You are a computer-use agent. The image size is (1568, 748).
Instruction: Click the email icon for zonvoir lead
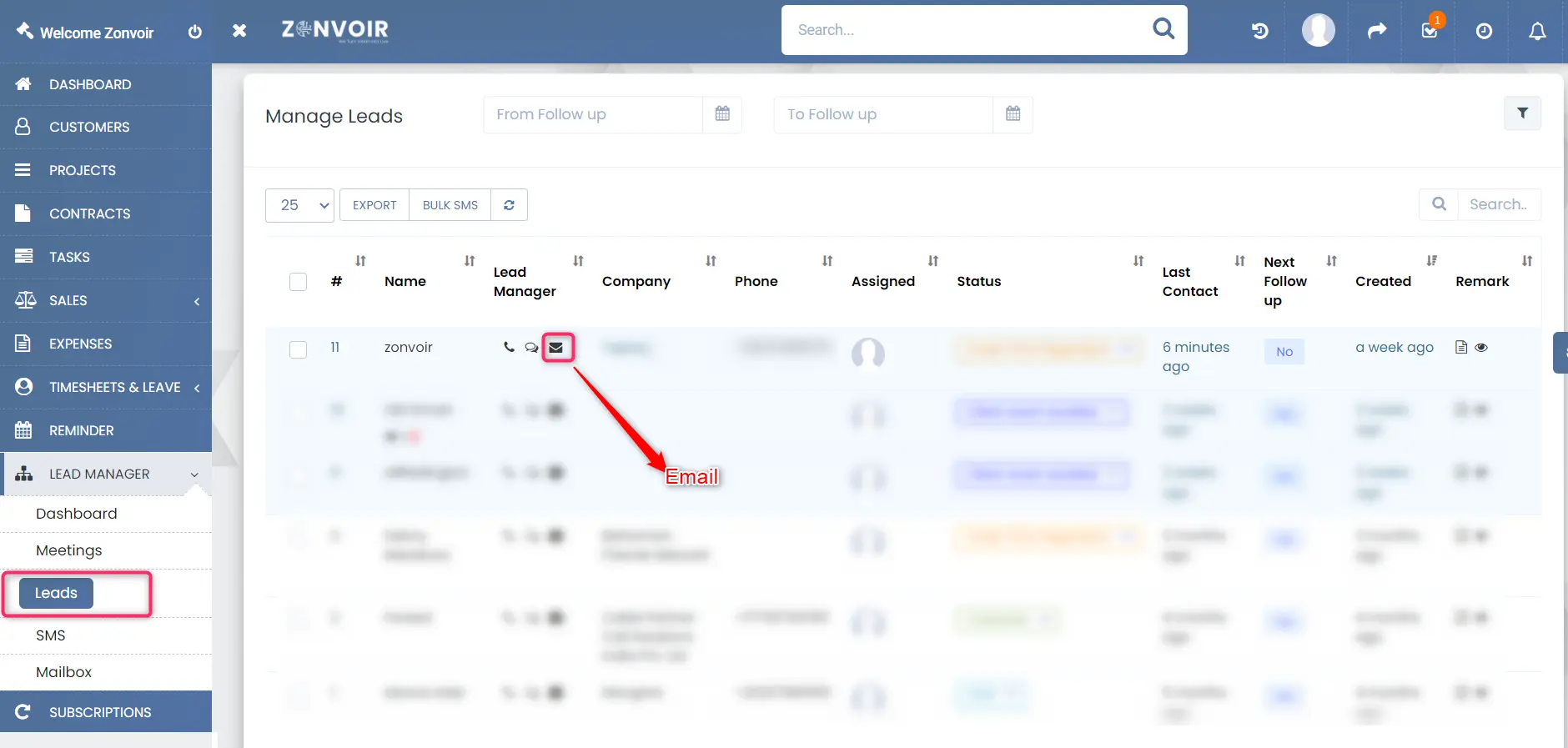click(x=556, y=348)
